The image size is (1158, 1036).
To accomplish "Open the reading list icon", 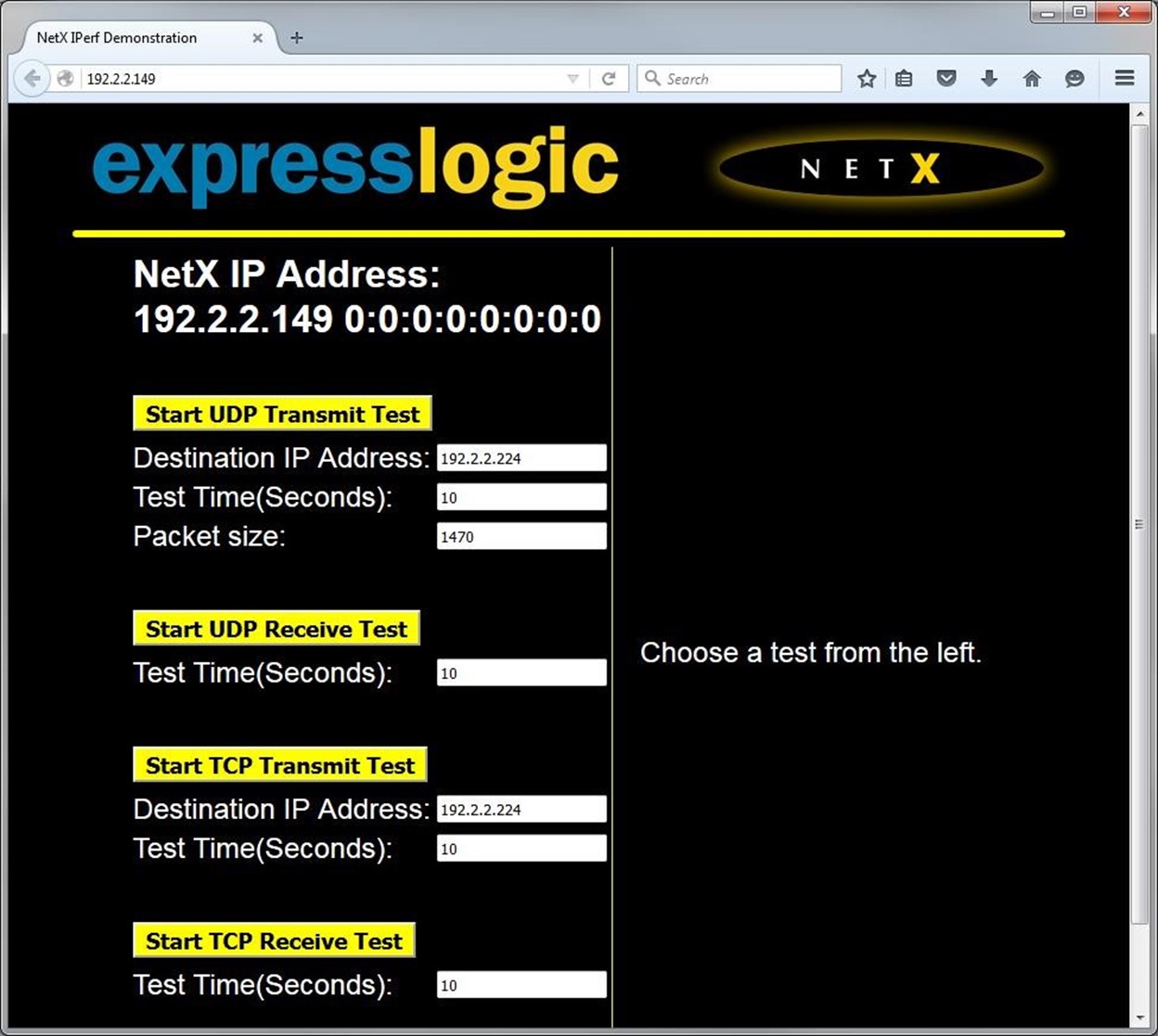I will coord(904,78).
